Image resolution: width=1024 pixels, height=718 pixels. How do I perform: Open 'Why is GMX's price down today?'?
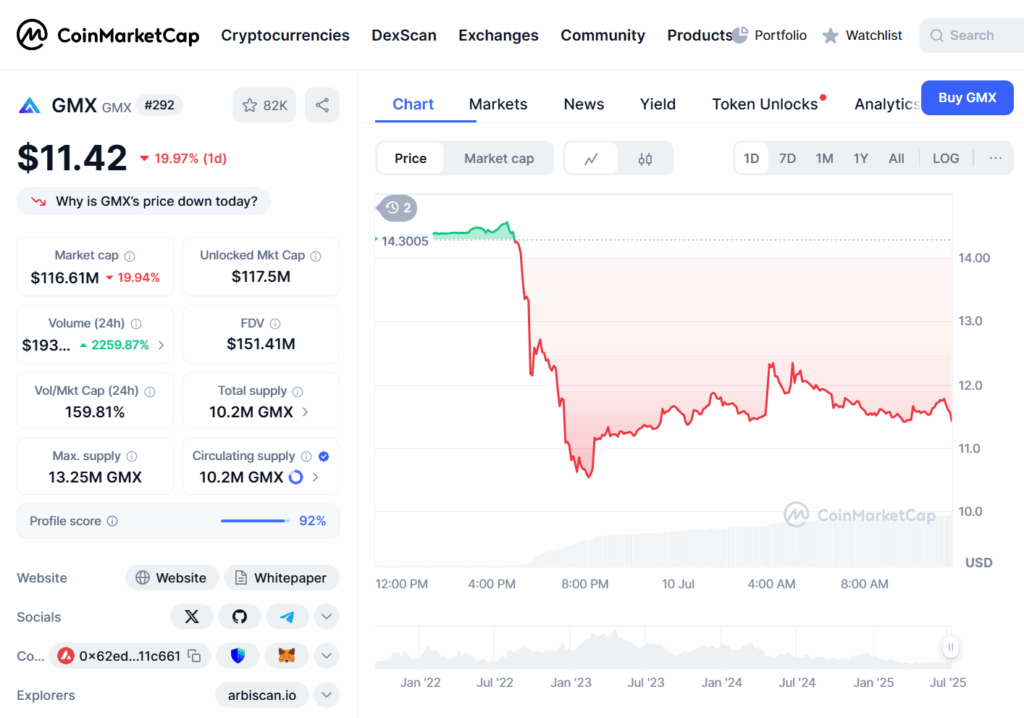tap(143, 201)
